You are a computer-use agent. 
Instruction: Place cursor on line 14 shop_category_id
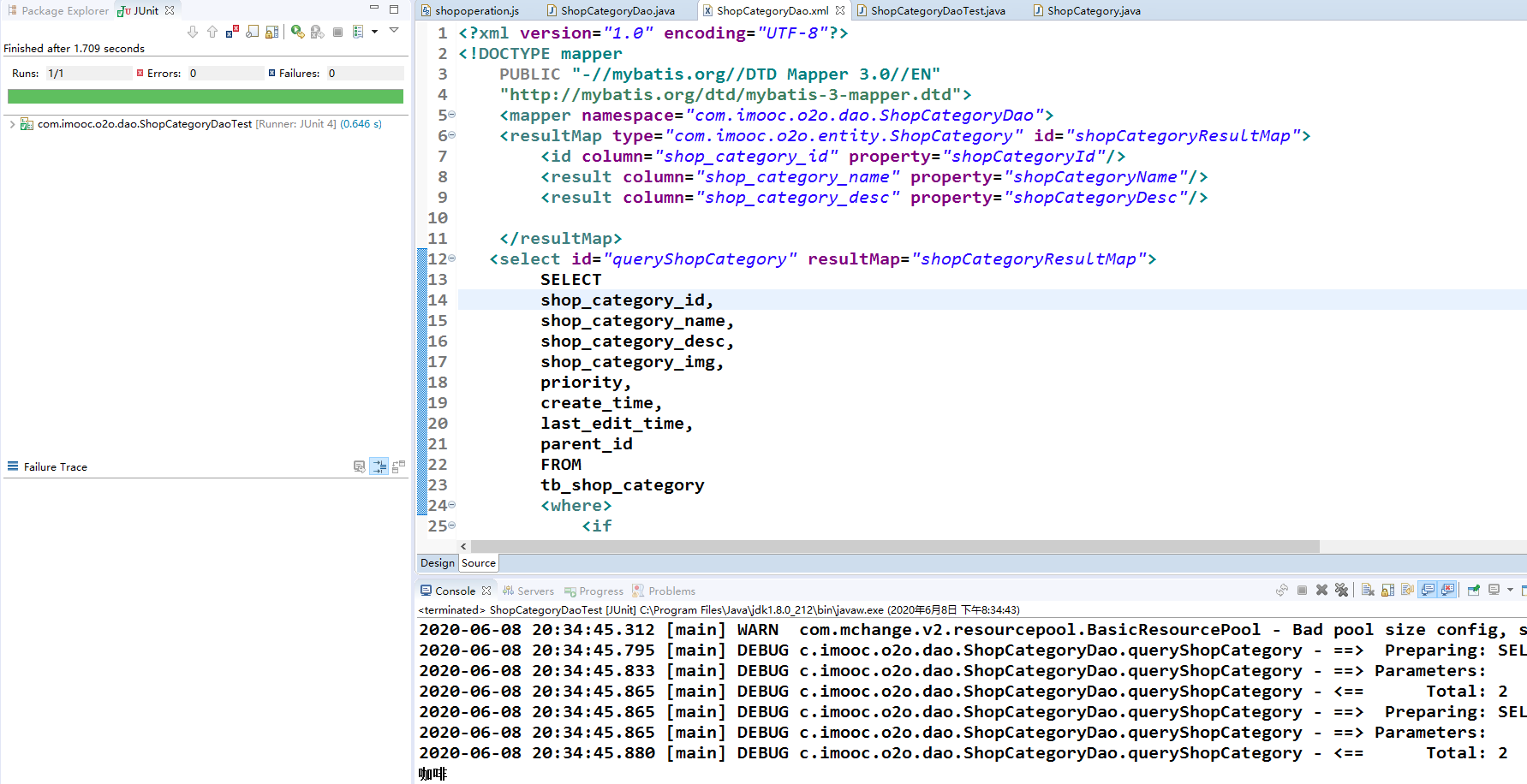click(x=627, y=300)
